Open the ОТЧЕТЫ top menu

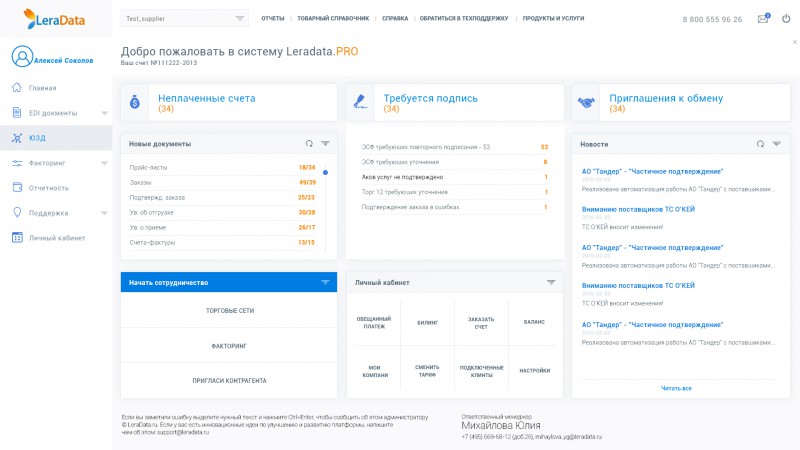pyautogui.click(x=272, y=18)
